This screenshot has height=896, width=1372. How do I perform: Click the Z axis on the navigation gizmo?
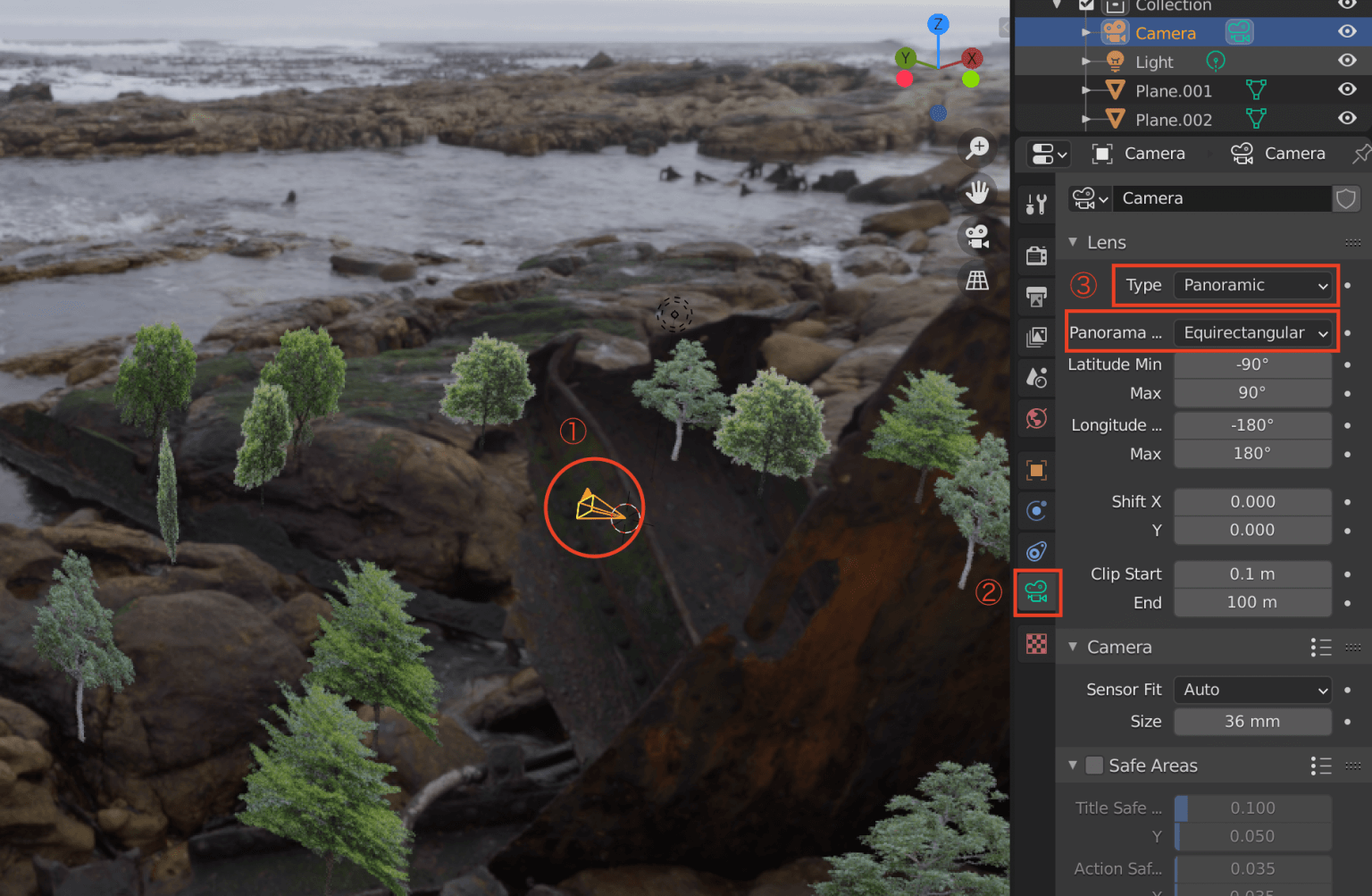[x=938, y=25]
